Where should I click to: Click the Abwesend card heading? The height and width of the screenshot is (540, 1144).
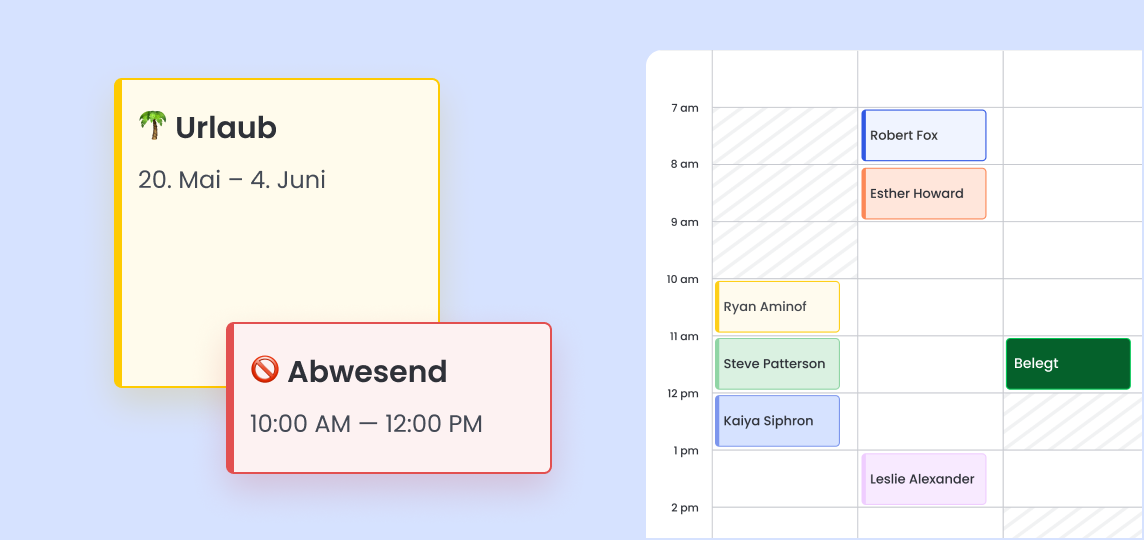367,372
